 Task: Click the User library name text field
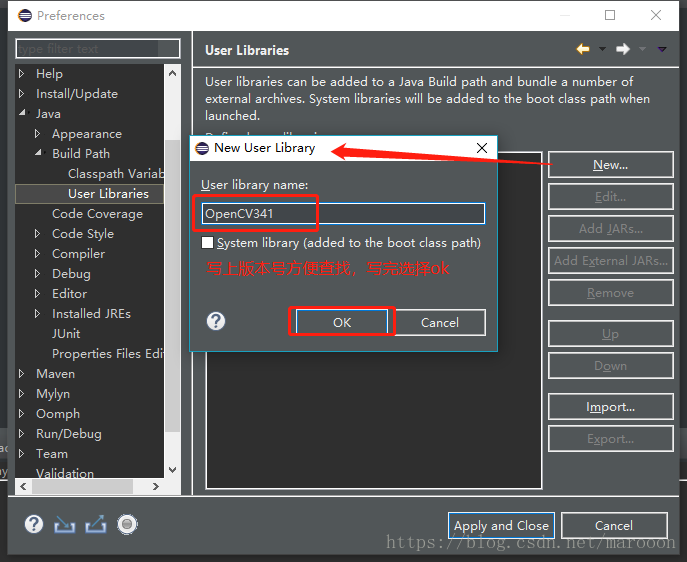[x=343, y=214]
